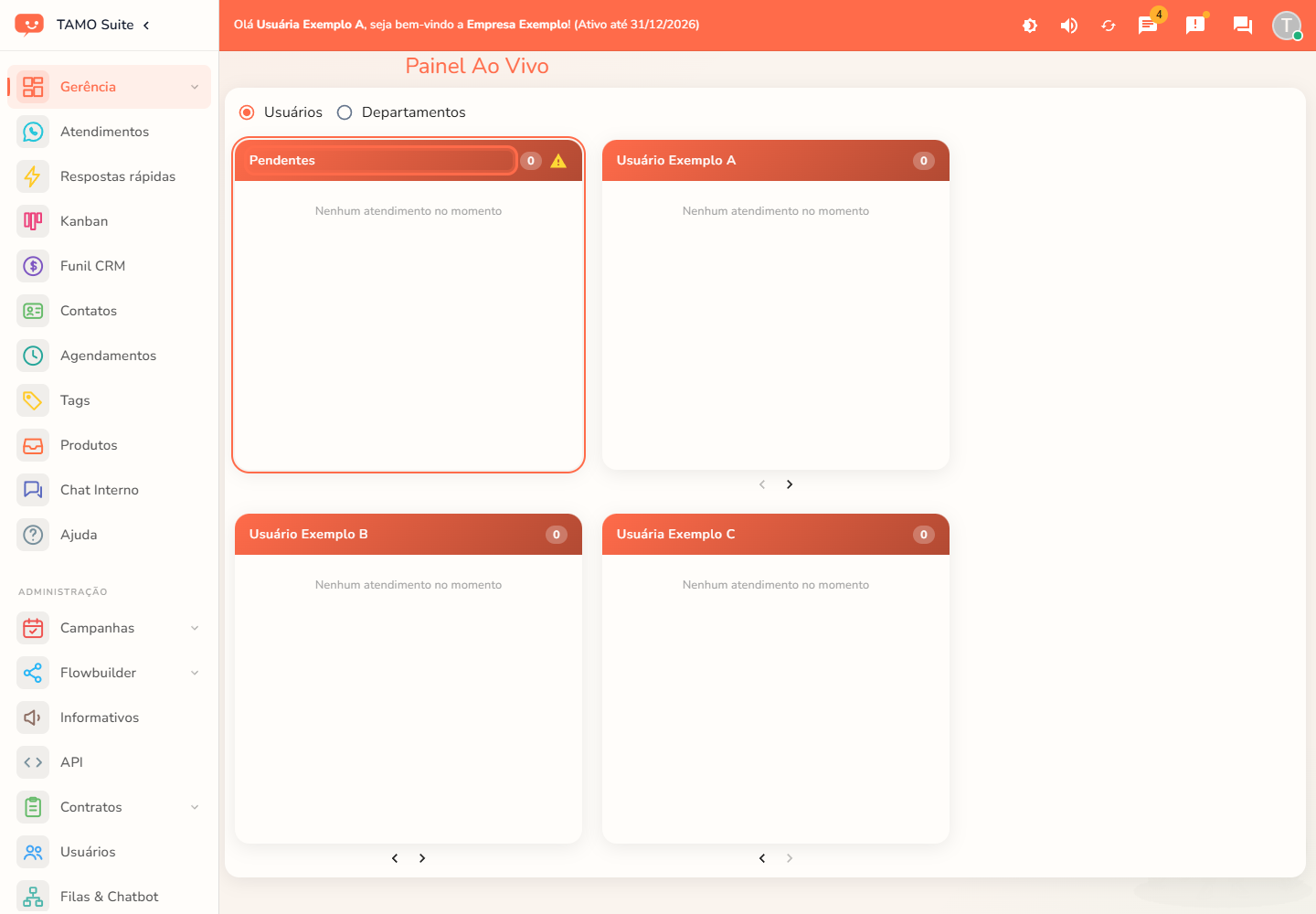Open the Usuários admin menu link
The image size is (1316, 914).
coord(110,852)
